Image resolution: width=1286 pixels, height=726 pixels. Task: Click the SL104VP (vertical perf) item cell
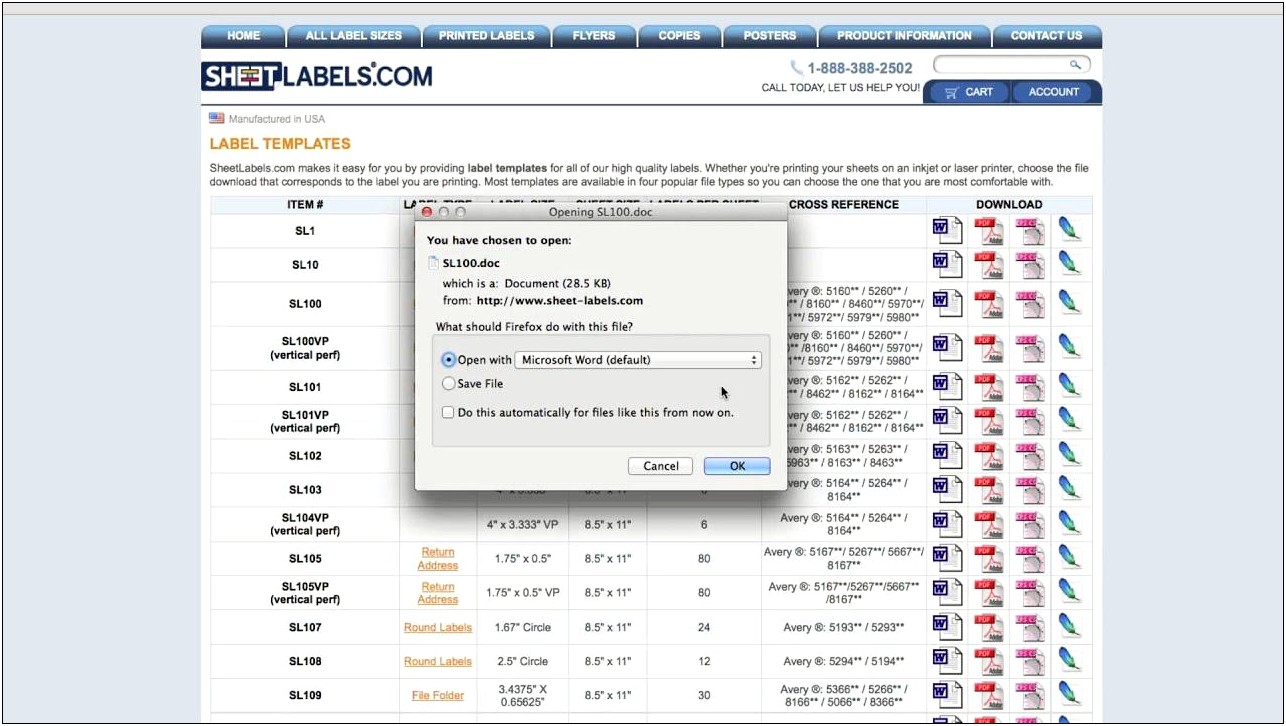tap(305, 524)
